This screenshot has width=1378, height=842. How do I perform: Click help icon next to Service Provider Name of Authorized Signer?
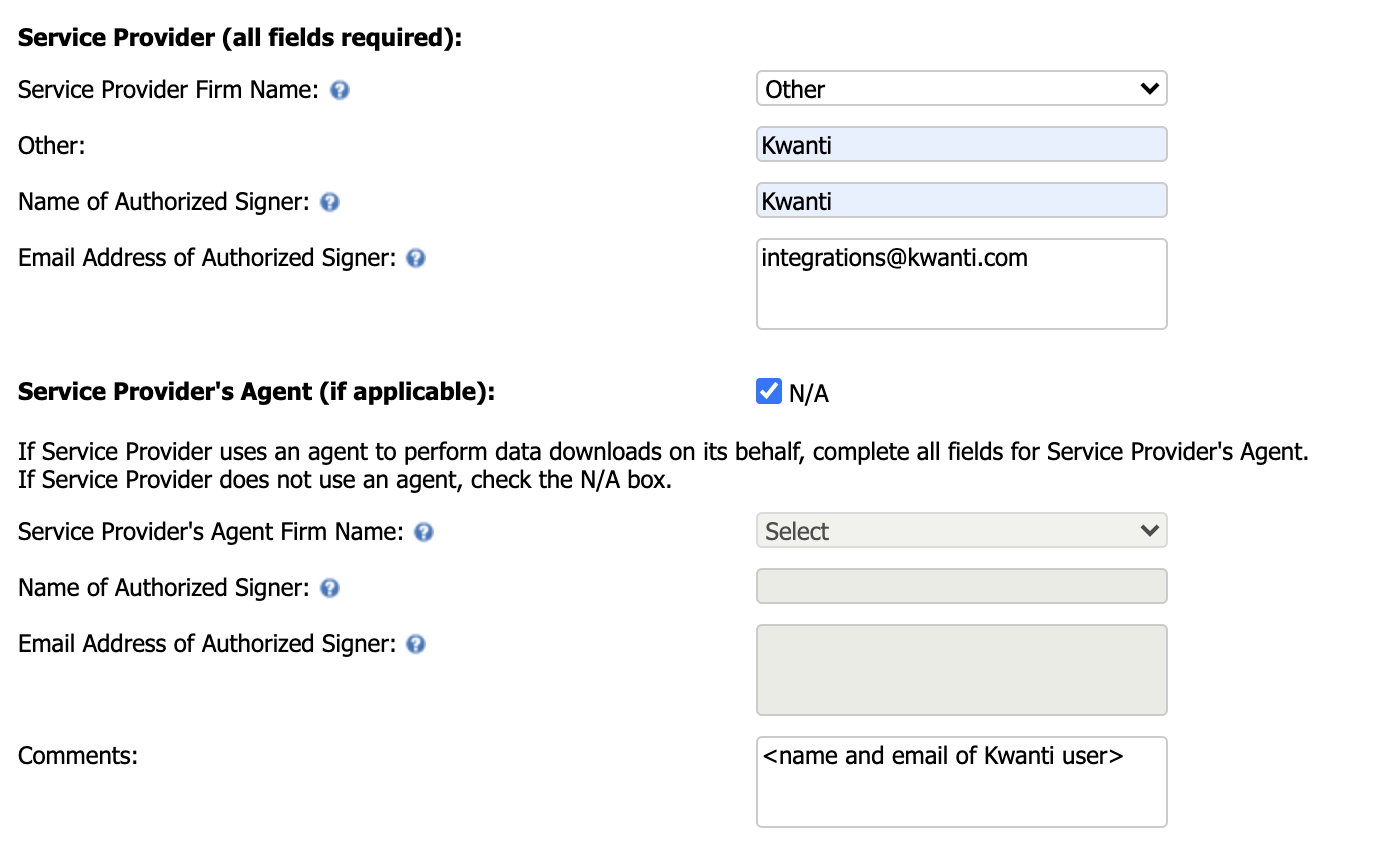(x=330, y=202)
